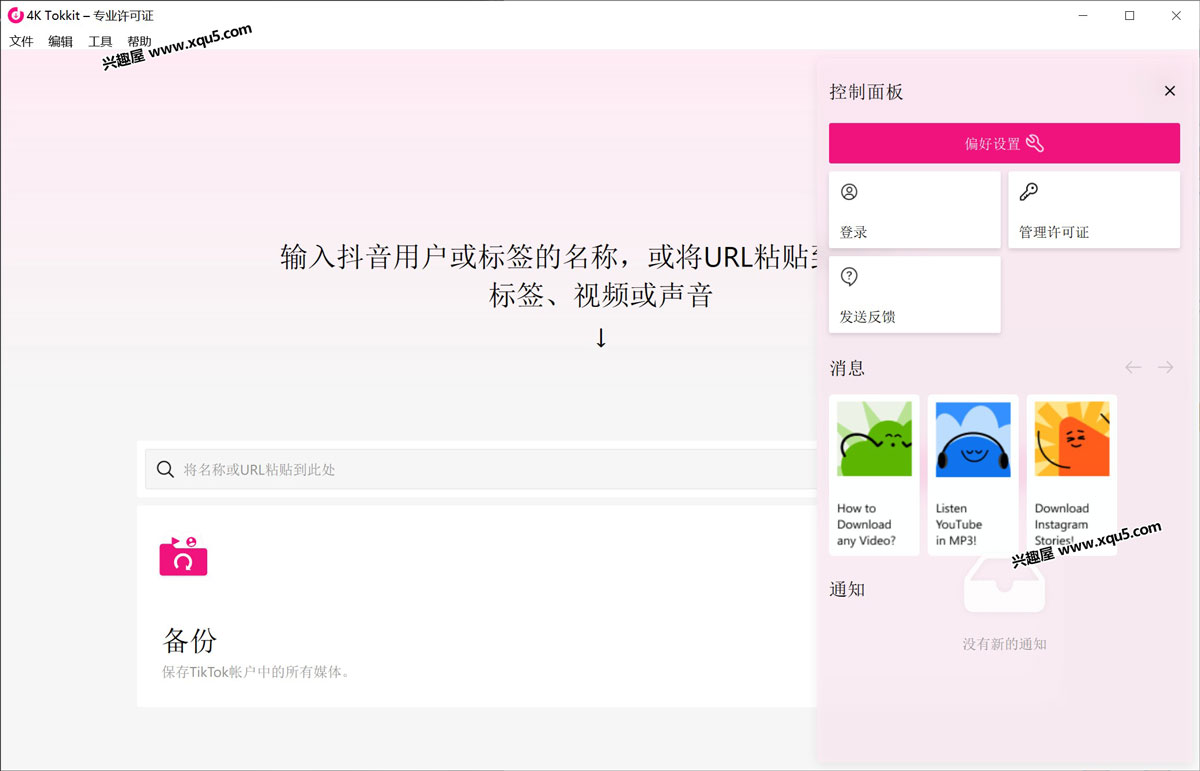
Task: Click the pink backup camera icon
Action: [183, 556]
